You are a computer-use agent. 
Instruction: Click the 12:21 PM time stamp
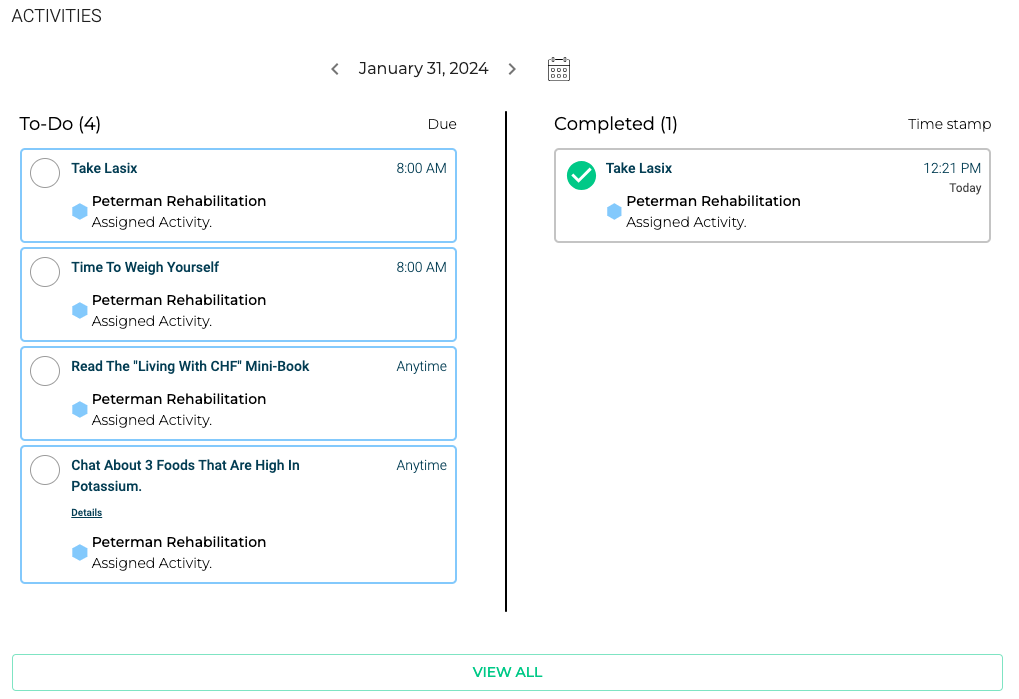point(952,168)
